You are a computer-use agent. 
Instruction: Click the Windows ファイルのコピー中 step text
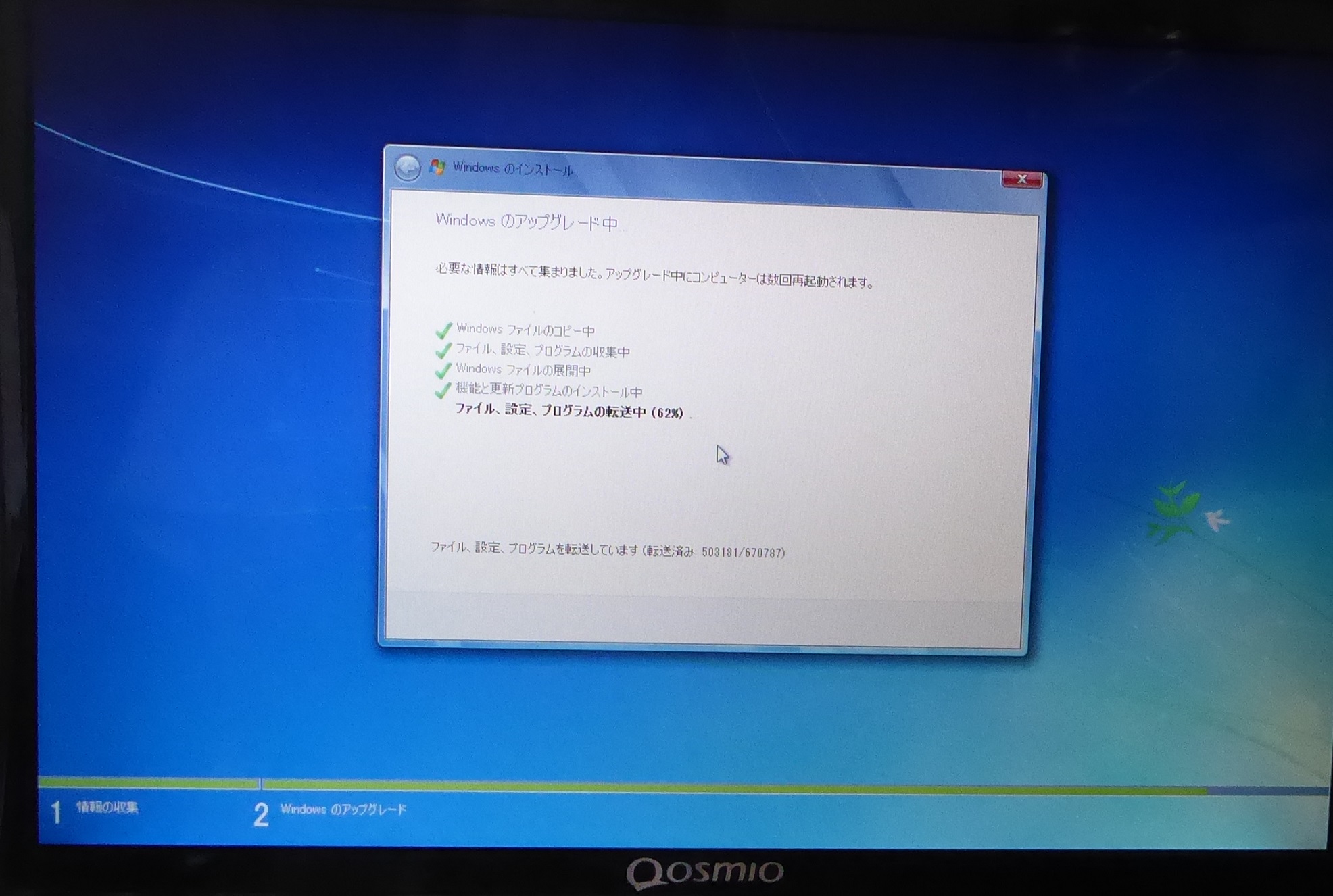pyautogui.click(x=525, y=330)
